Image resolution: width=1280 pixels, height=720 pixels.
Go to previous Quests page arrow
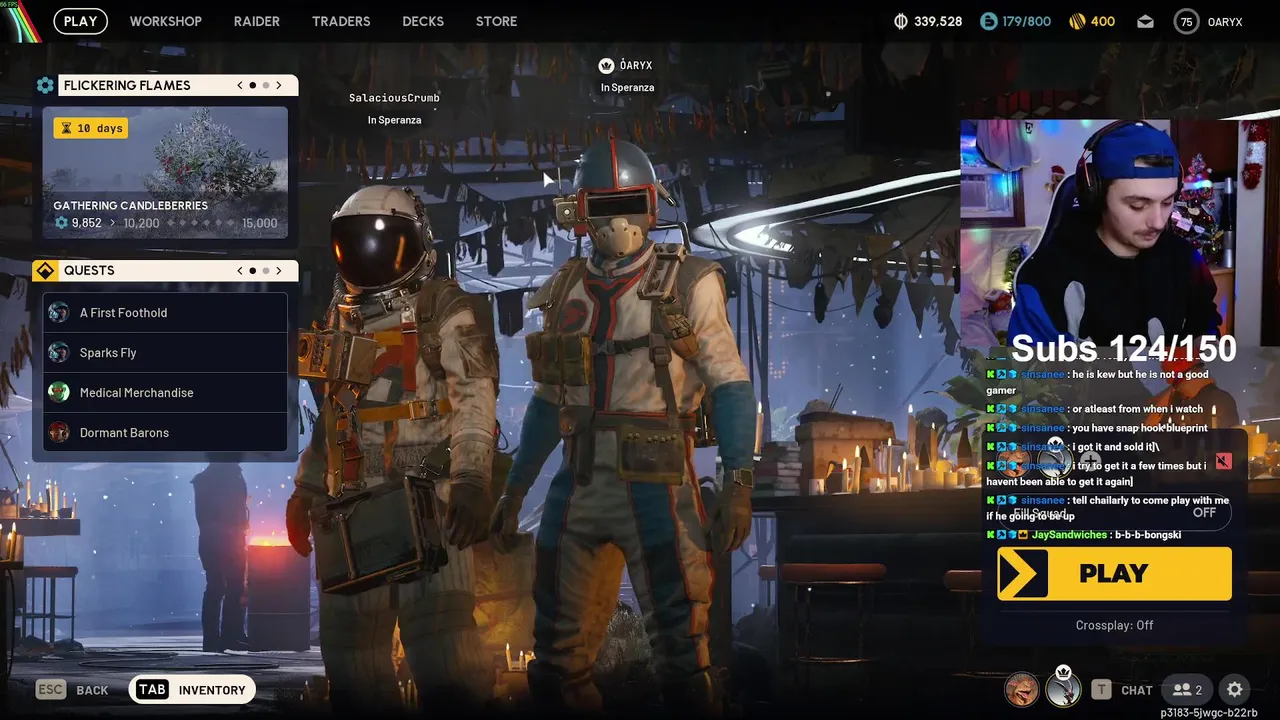click(240, 270)
